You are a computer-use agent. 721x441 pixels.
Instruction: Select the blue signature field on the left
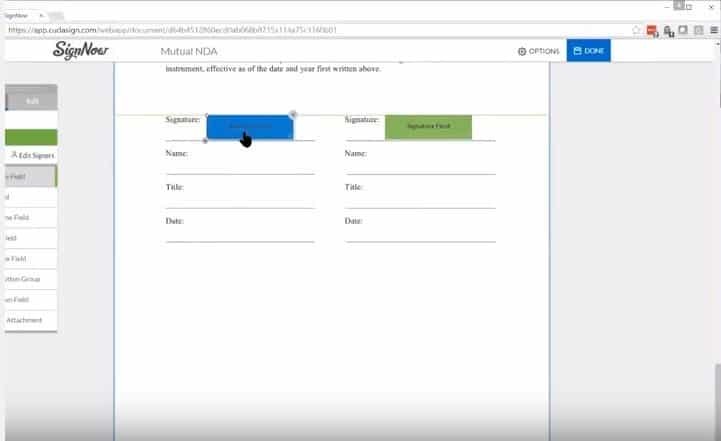[250, 127]
